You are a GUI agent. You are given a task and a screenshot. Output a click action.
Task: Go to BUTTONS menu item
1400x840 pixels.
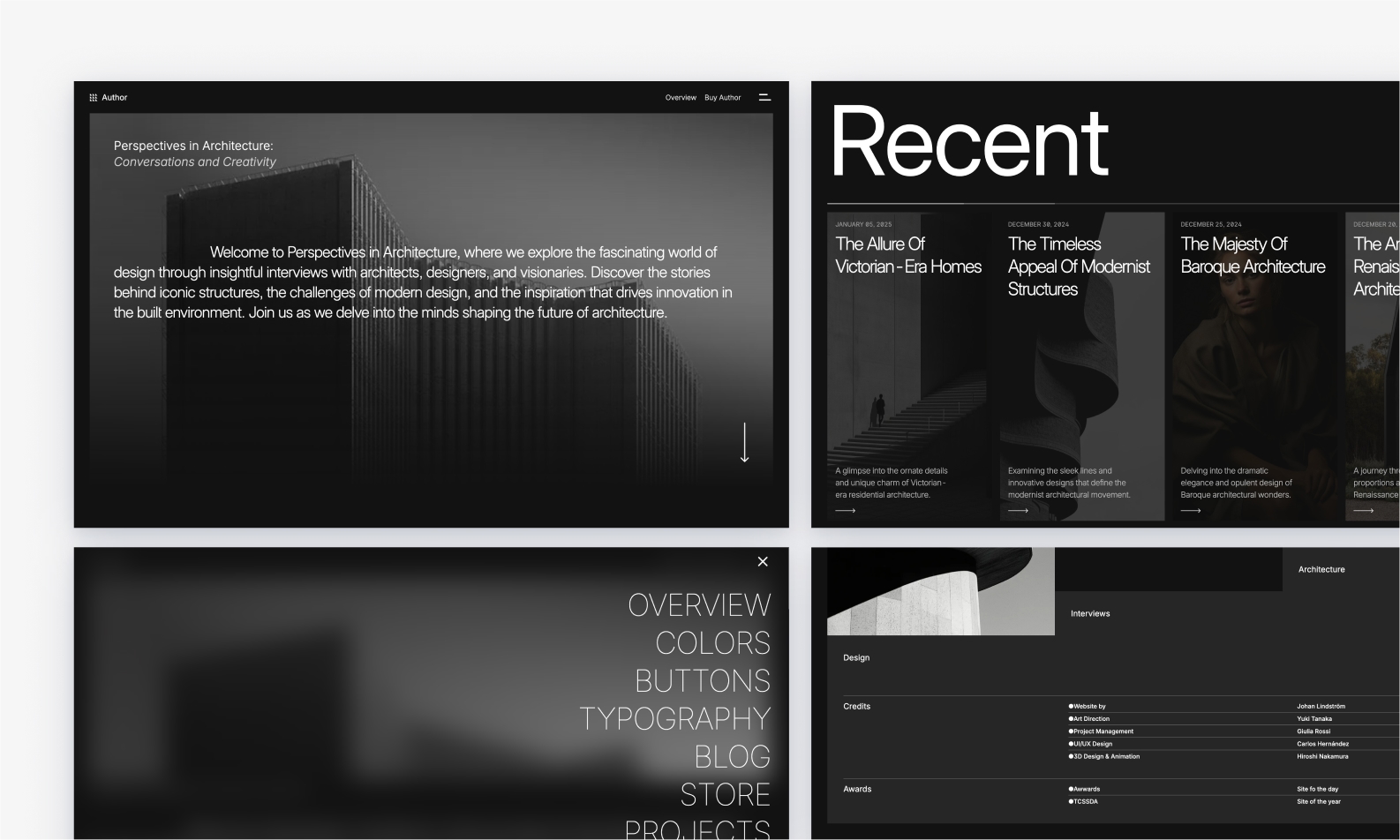point(703,681)
